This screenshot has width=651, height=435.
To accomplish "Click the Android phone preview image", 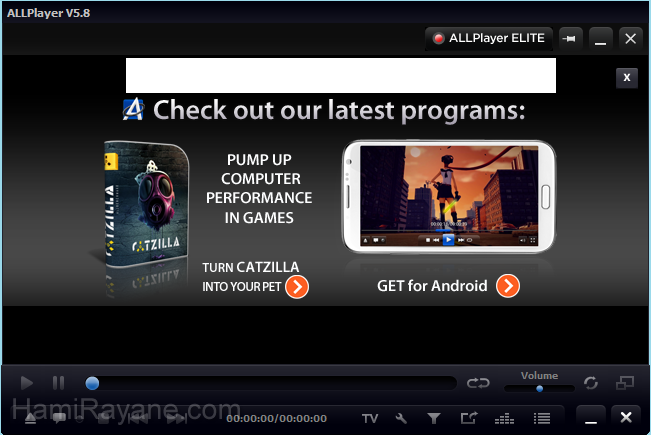I will click(x=449, y=196).
